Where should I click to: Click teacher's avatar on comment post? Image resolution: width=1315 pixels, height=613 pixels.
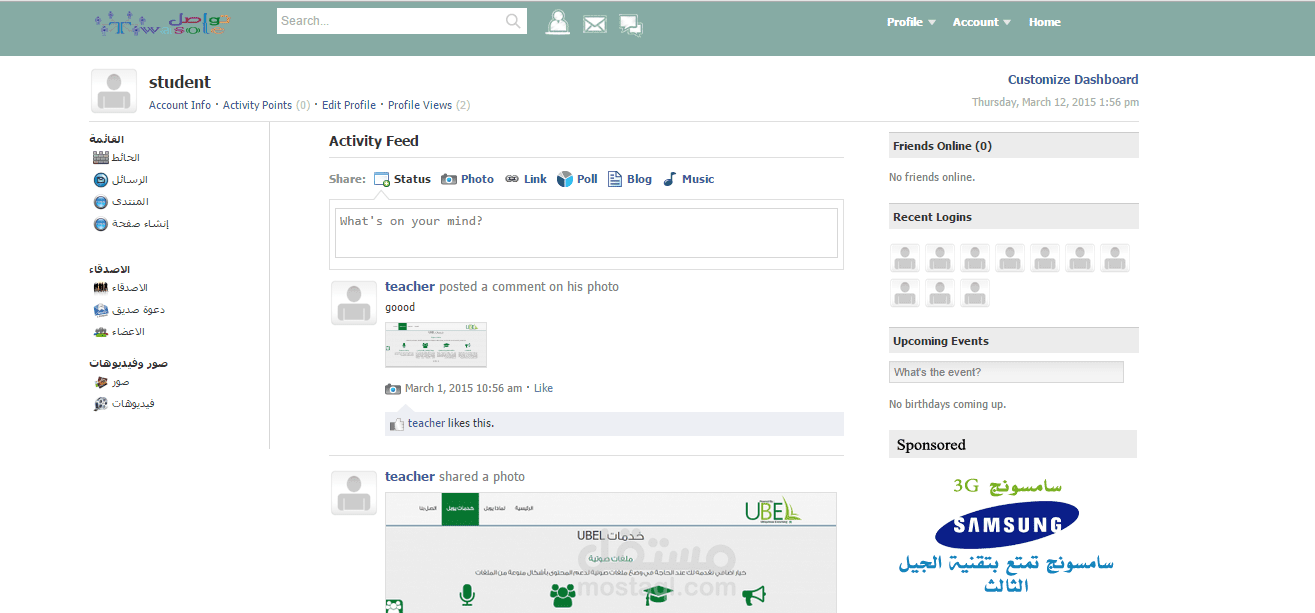(354, 303)
